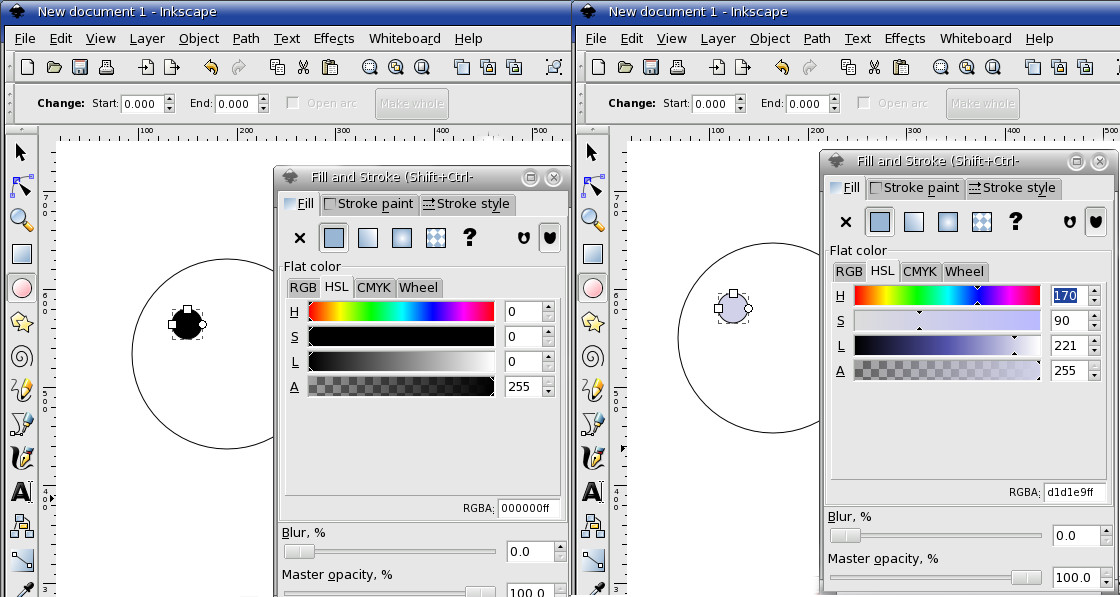
Task: Choose Pattern paint in right Fill dialog
Action: pyautogui.click(x=982, y=222)
